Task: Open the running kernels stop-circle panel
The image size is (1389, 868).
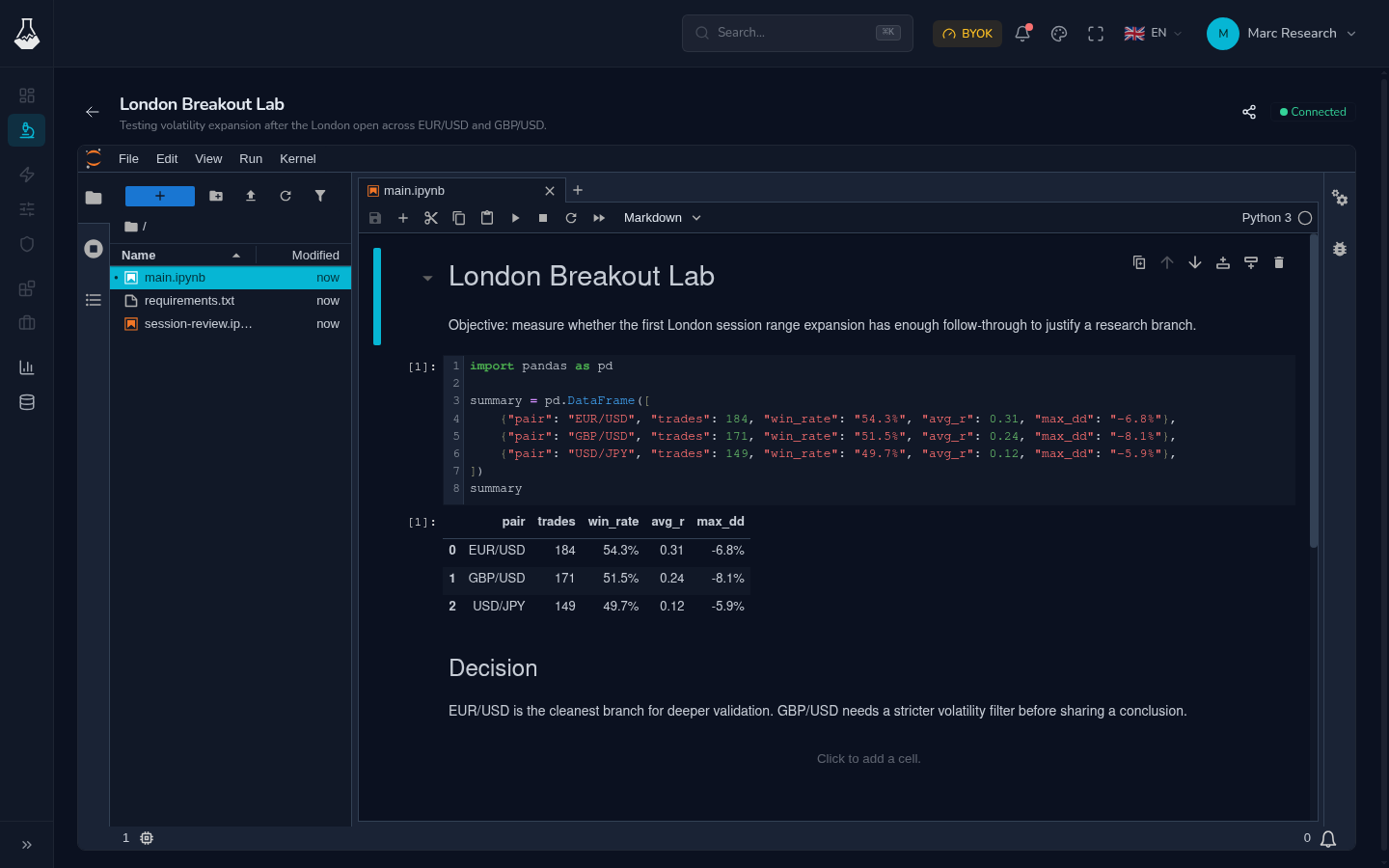Action: 94,249
